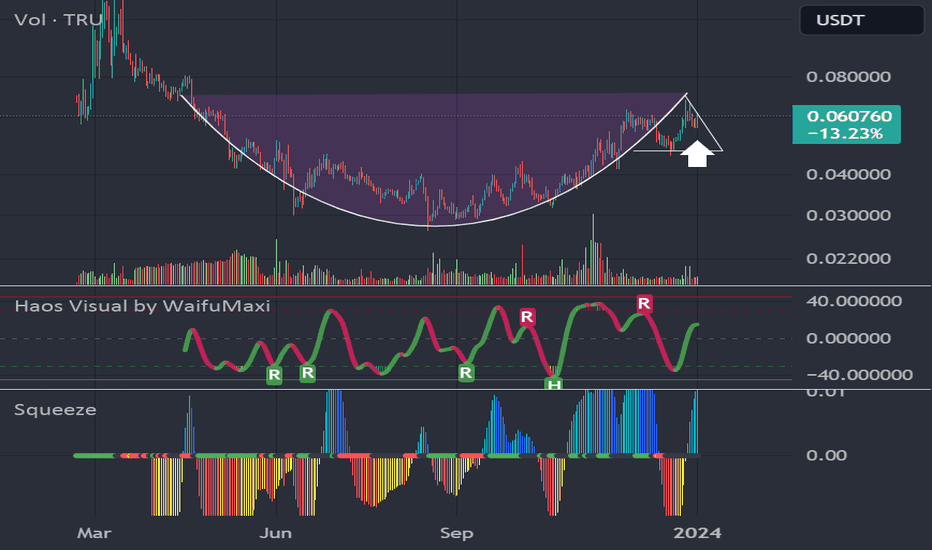Image resolution: width=932 pixels, height=550 pixels.
Task: Click the Jun time axis label
Action: tap(276, 533)
